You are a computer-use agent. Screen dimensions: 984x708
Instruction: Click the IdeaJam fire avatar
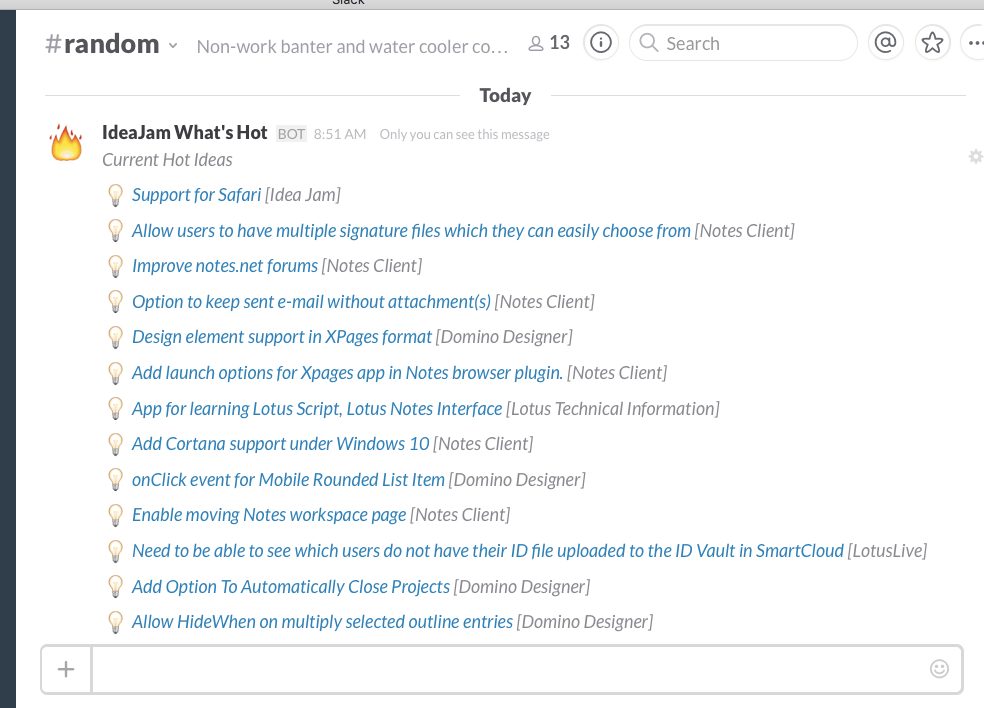point(67,145)
